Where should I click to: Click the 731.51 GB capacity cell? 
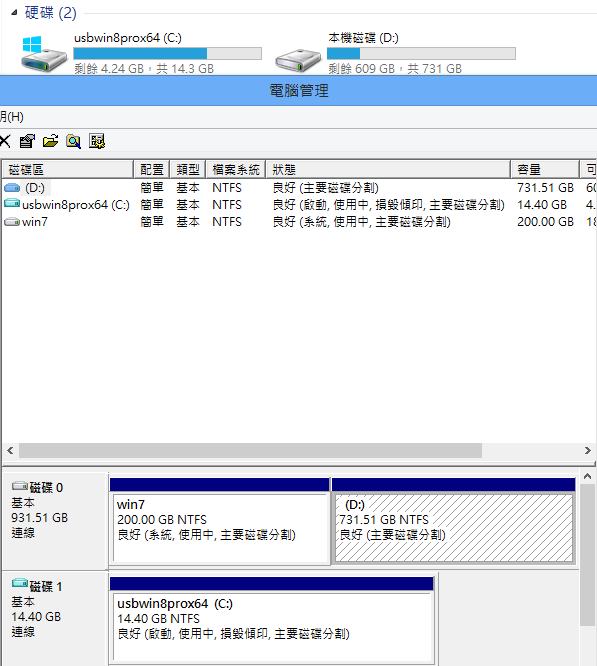tap(545, 188)
